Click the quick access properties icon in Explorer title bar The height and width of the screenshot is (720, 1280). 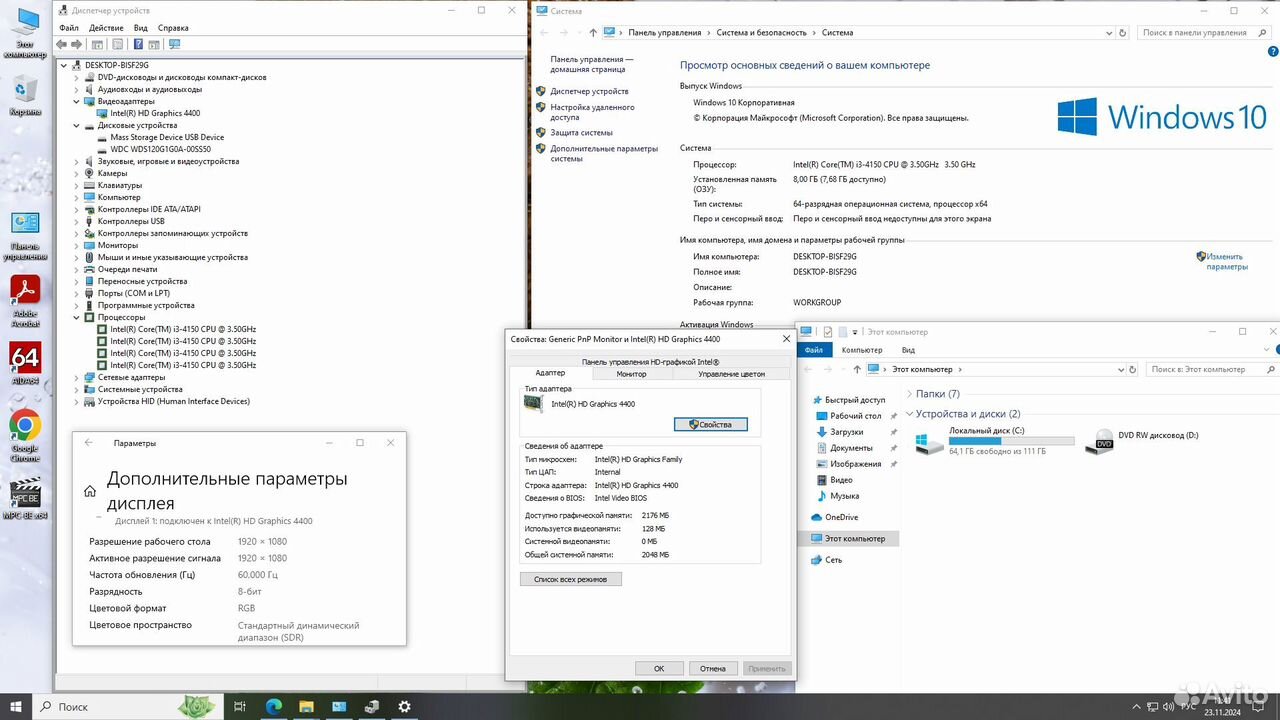coord(828,332)
